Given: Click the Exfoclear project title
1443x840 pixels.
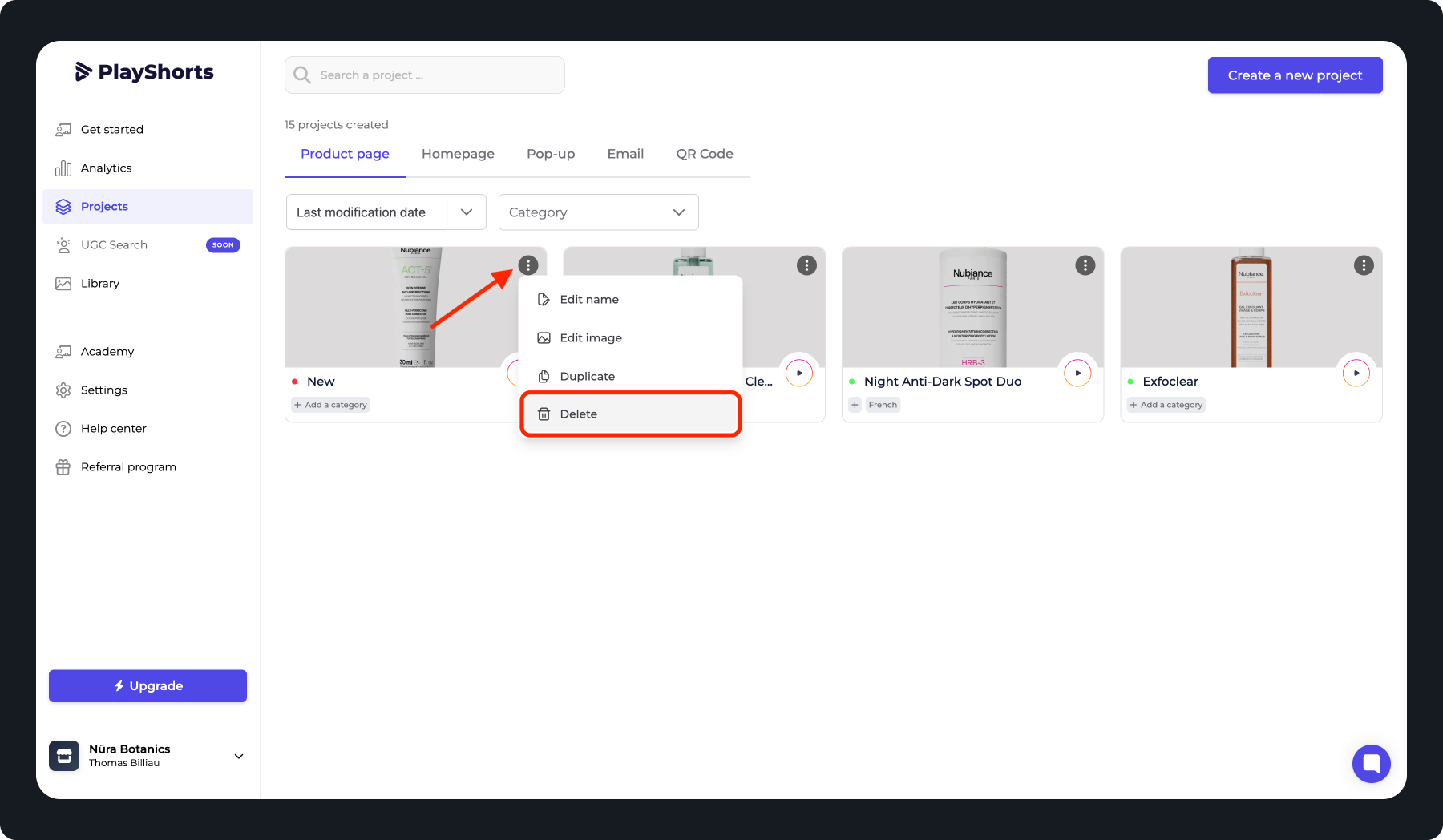Looking at the screenshot, I should pyautogui.click(x=1170, y=382).
